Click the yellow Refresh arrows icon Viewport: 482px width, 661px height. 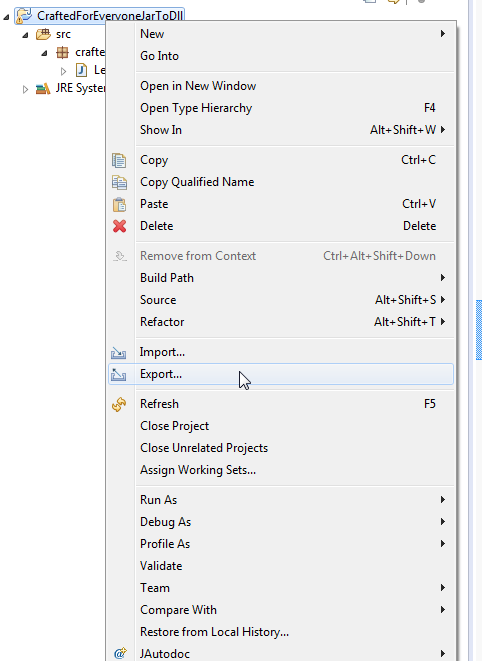(119, 404)
